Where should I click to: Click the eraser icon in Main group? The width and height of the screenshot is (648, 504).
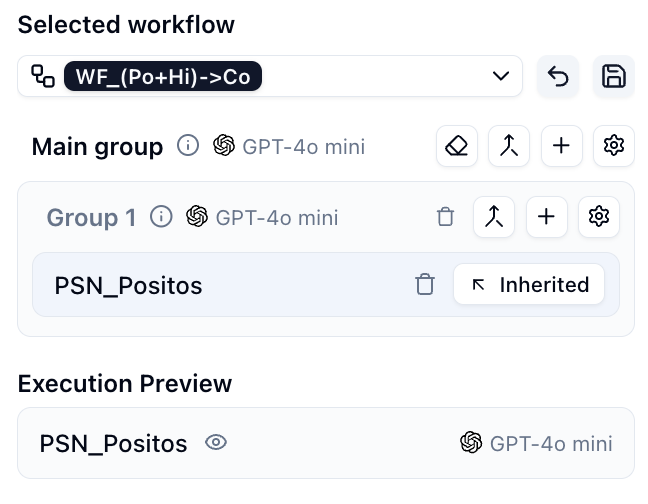(x=457, y=147)
